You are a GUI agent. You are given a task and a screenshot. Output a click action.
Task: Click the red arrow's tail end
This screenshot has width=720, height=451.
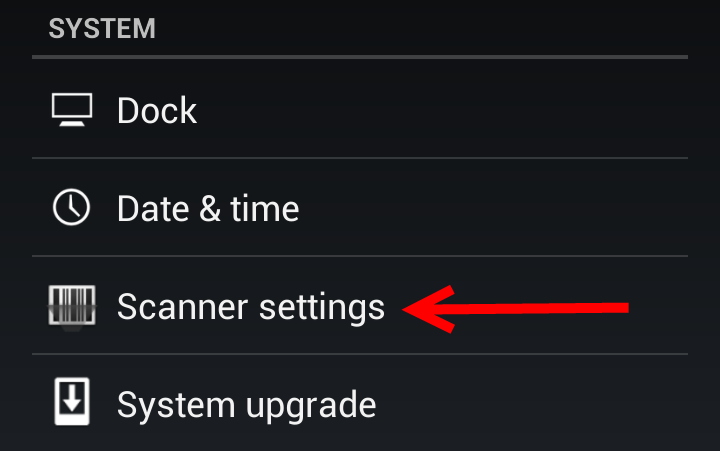pyautogui.click(x=620, y=308)
